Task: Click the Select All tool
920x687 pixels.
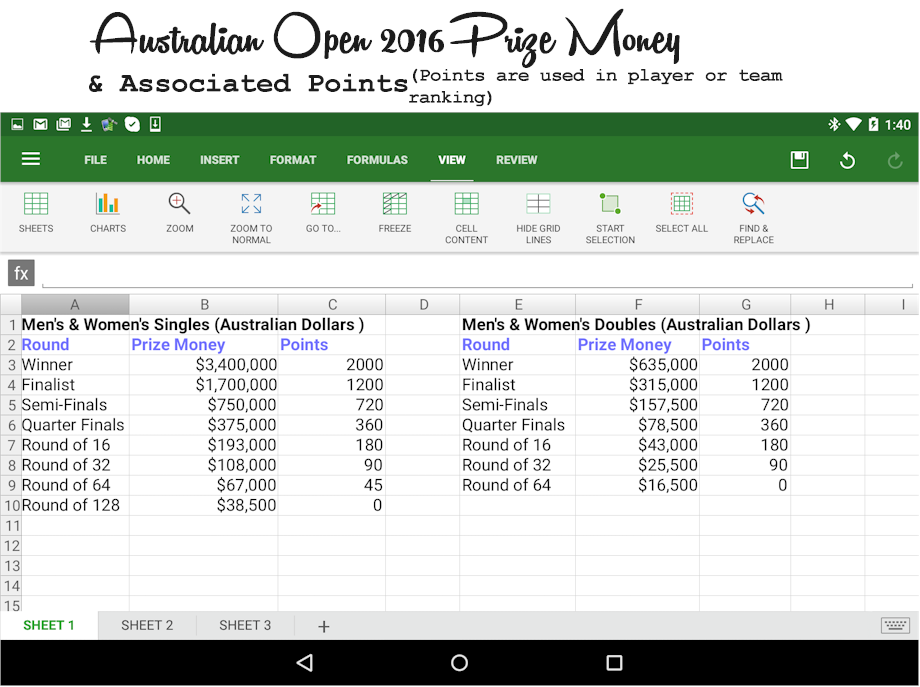Action: 682,212
